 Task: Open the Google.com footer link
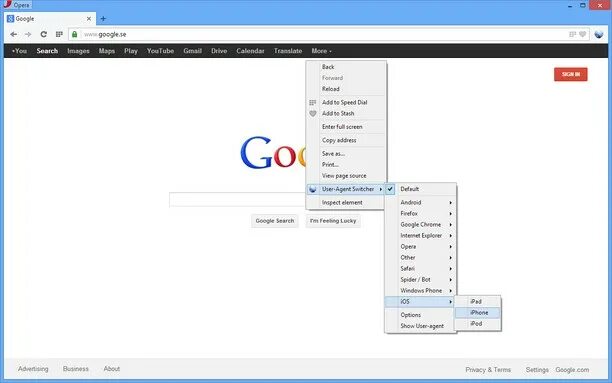coord(572,370)
